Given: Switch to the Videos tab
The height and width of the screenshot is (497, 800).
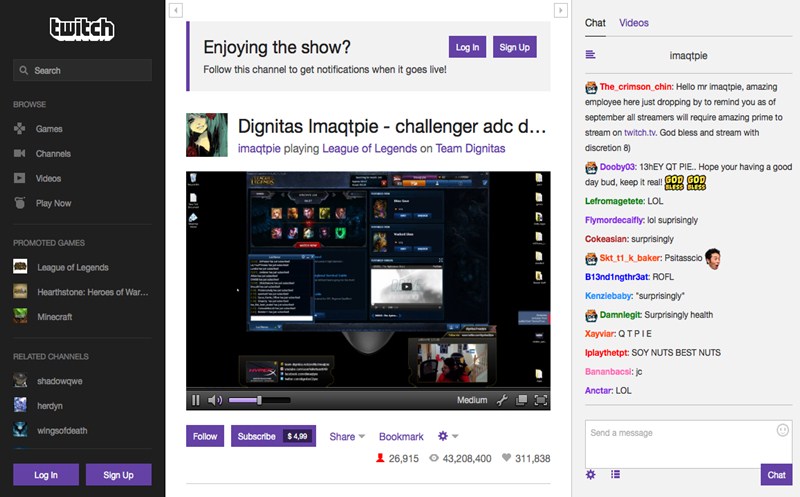Looking at the screenshot, I should (634, 23).
